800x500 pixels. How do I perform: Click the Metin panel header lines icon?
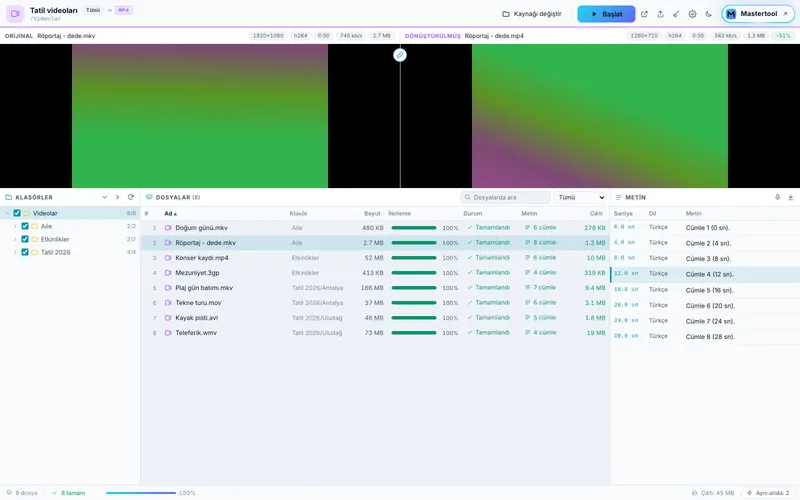(x=618, y=197)
